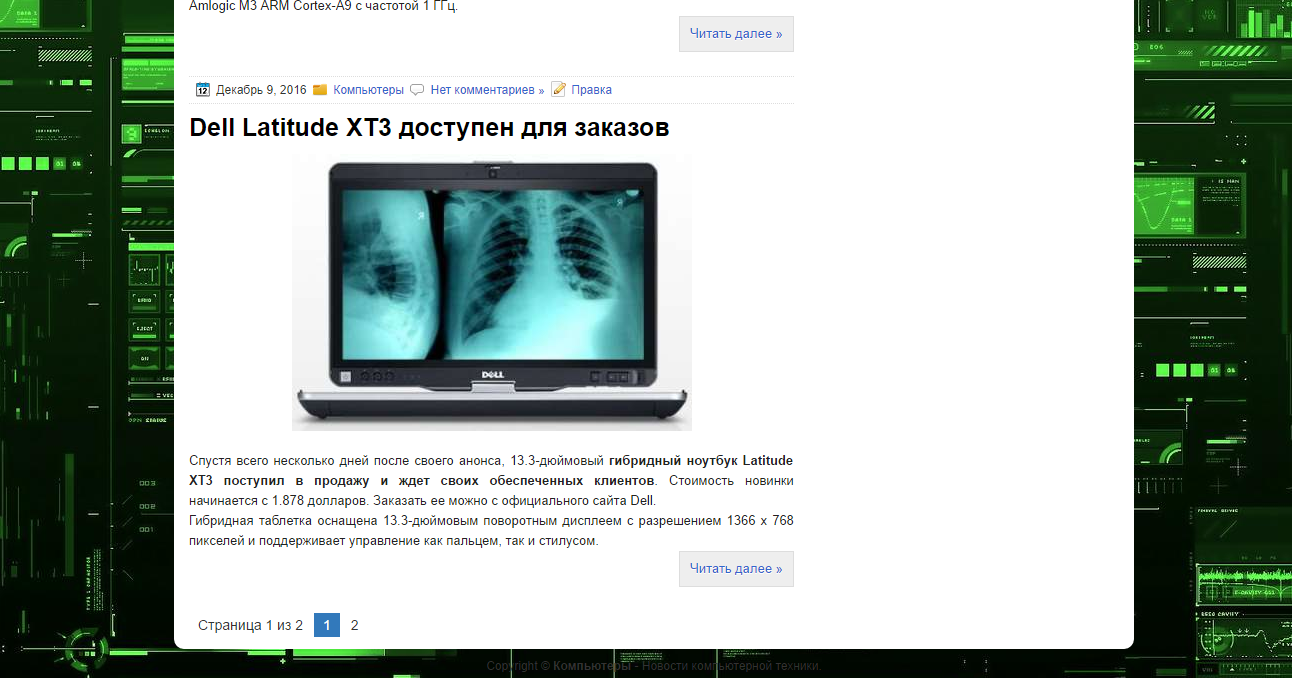Open the Dell Latitude XT3 доступен для заказов headline

click(429, 128)
